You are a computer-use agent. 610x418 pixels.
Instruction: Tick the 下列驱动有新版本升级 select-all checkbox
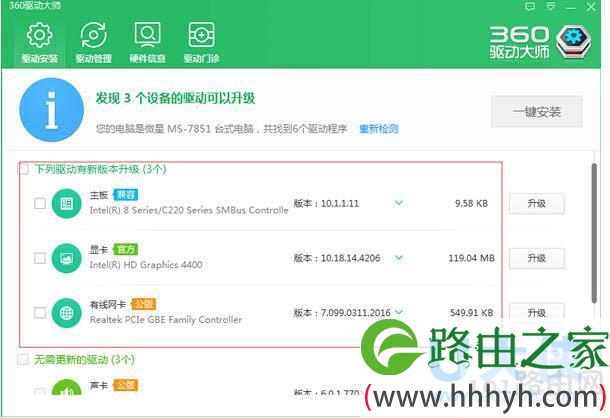click(x=24, y=170)
